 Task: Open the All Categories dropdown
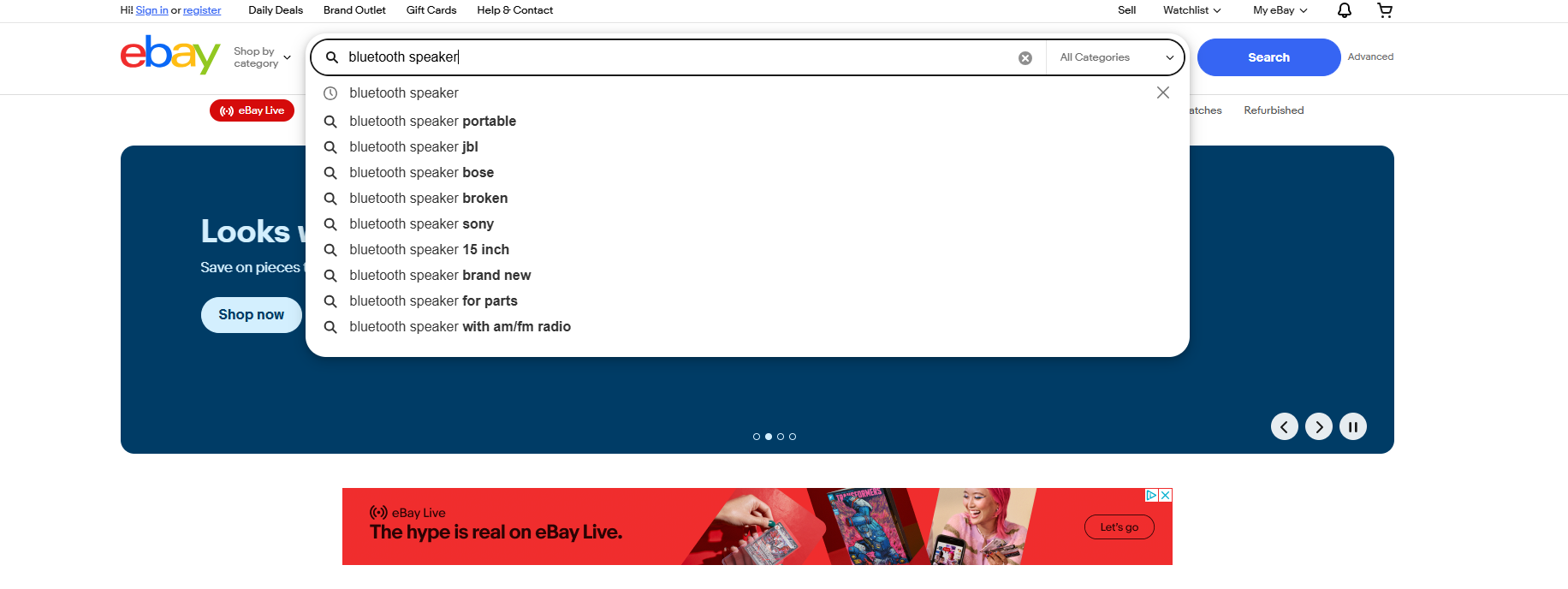(1116, 57)
